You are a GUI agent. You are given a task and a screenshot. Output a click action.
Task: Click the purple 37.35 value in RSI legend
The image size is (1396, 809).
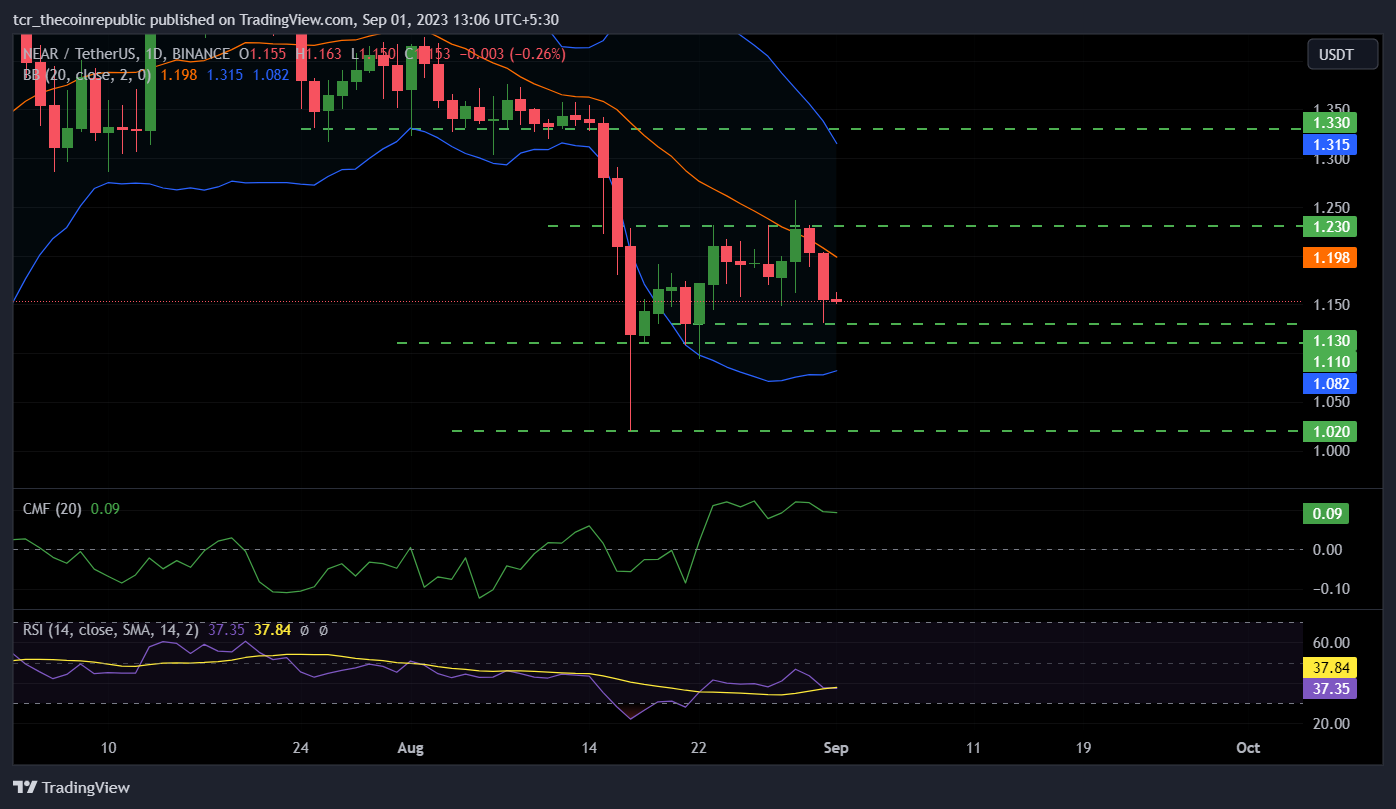click(225, 630)
